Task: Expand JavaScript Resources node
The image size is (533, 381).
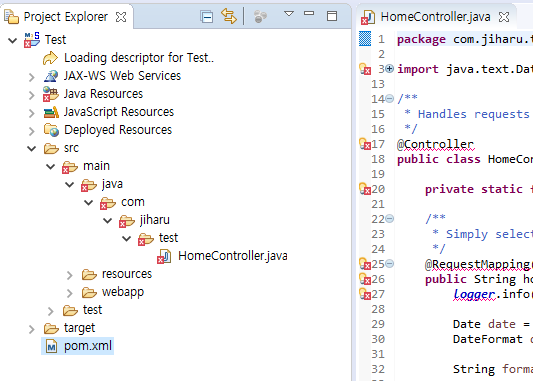Action: [32, 113]
